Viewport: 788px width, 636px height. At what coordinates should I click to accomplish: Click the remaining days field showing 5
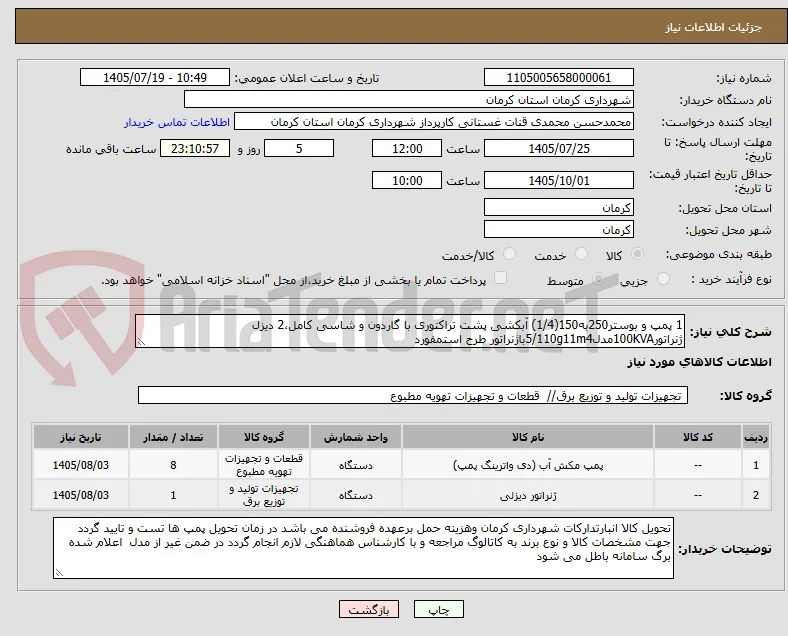point(299,149)
